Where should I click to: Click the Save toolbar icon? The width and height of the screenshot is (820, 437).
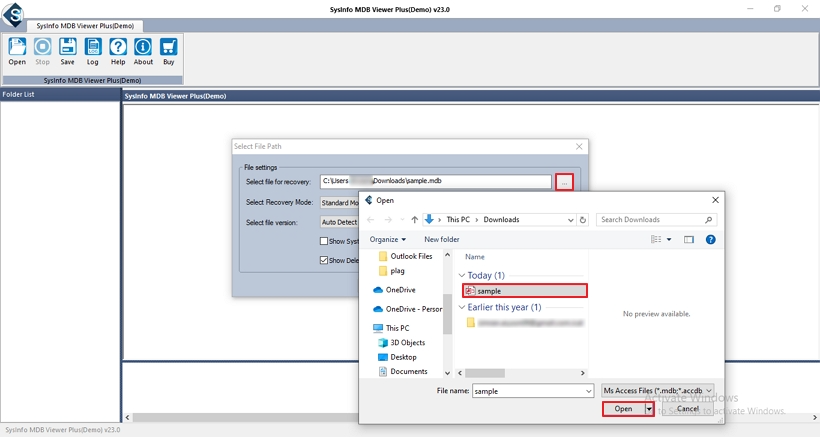(67, 47)
